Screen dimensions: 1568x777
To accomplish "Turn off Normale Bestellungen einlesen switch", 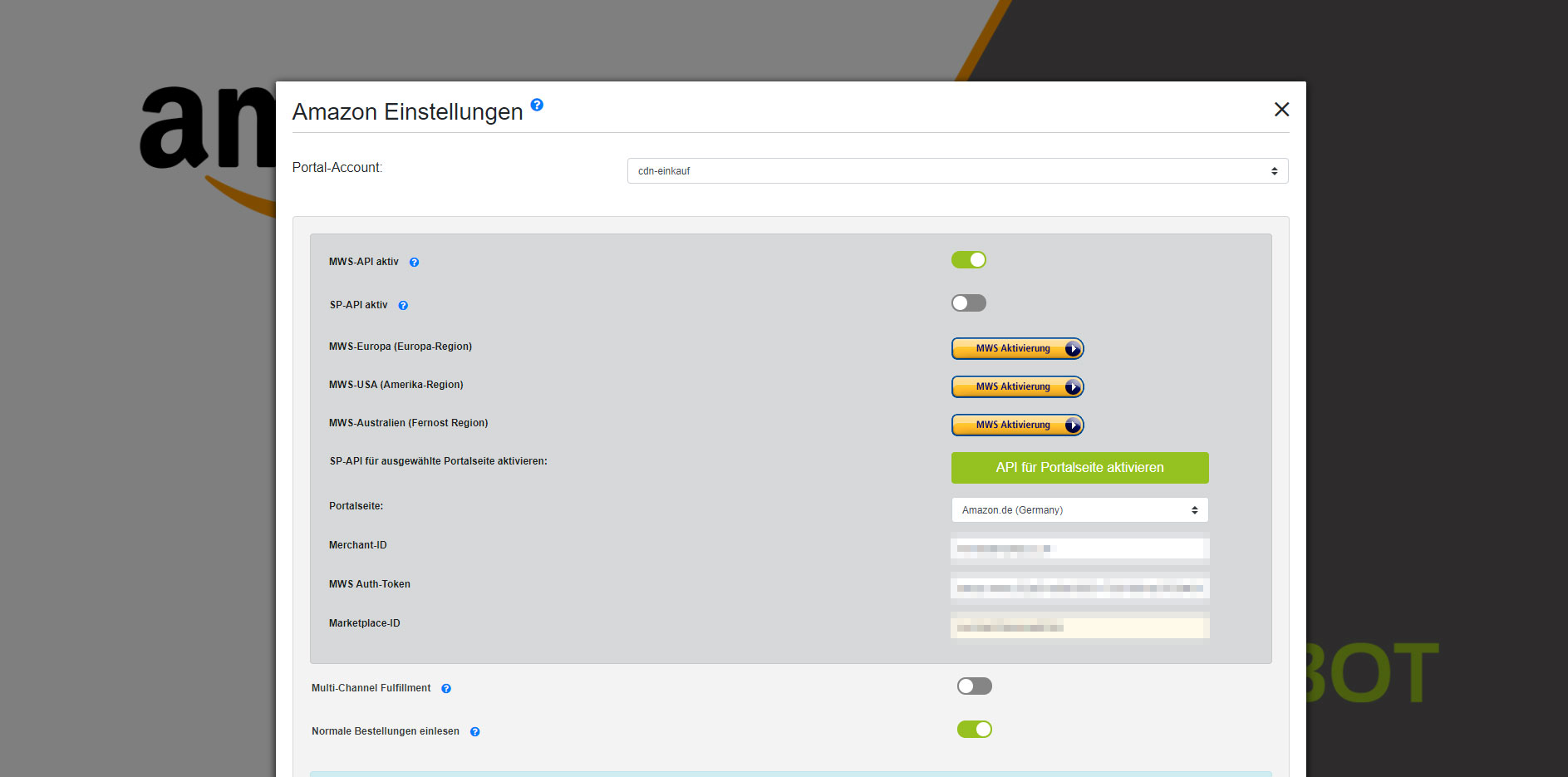I will point(974,730).
